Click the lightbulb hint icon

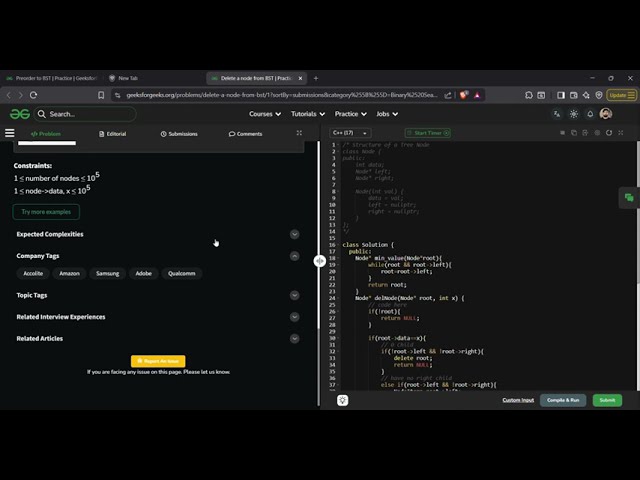(x=342, y=400)
